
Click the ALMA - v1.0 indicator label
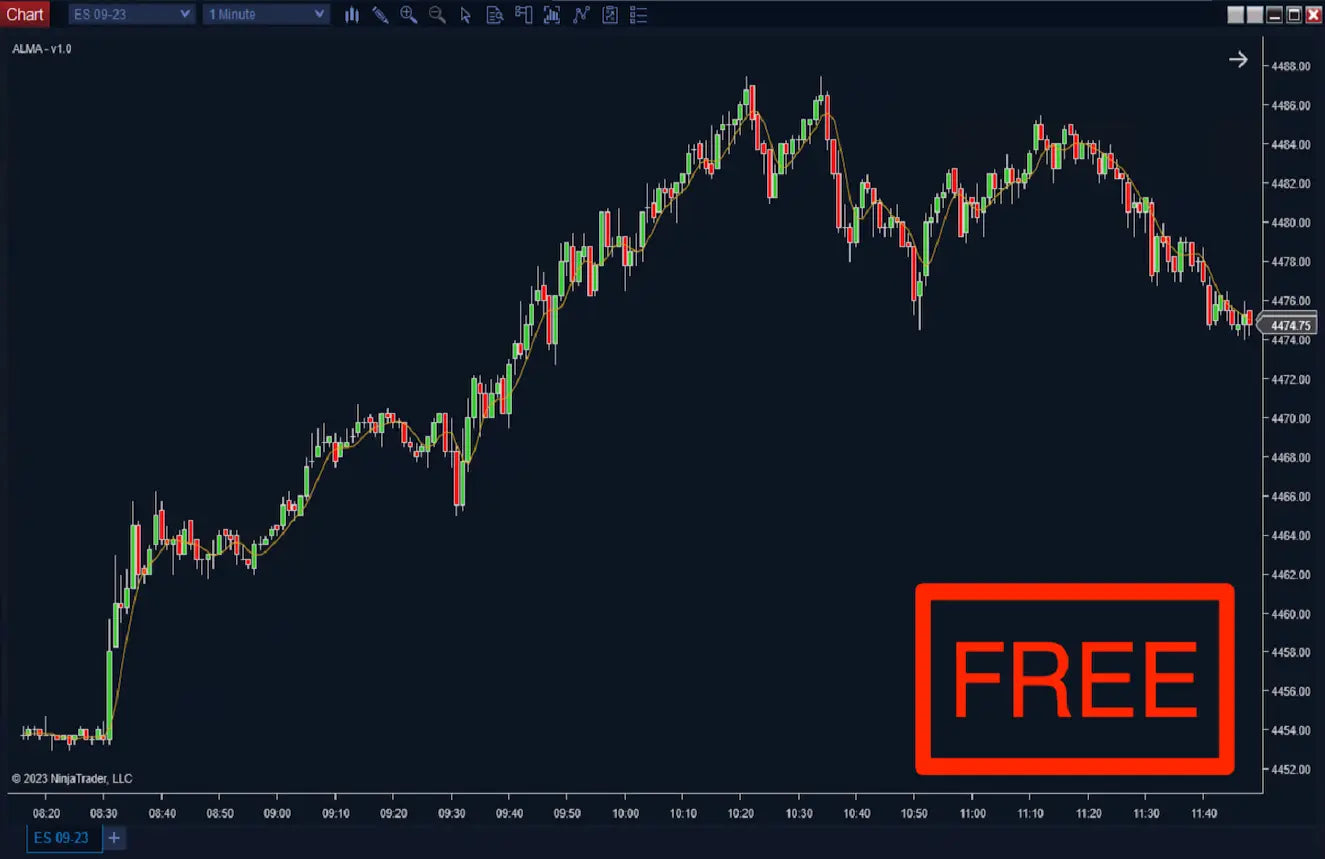click(42, 49)
